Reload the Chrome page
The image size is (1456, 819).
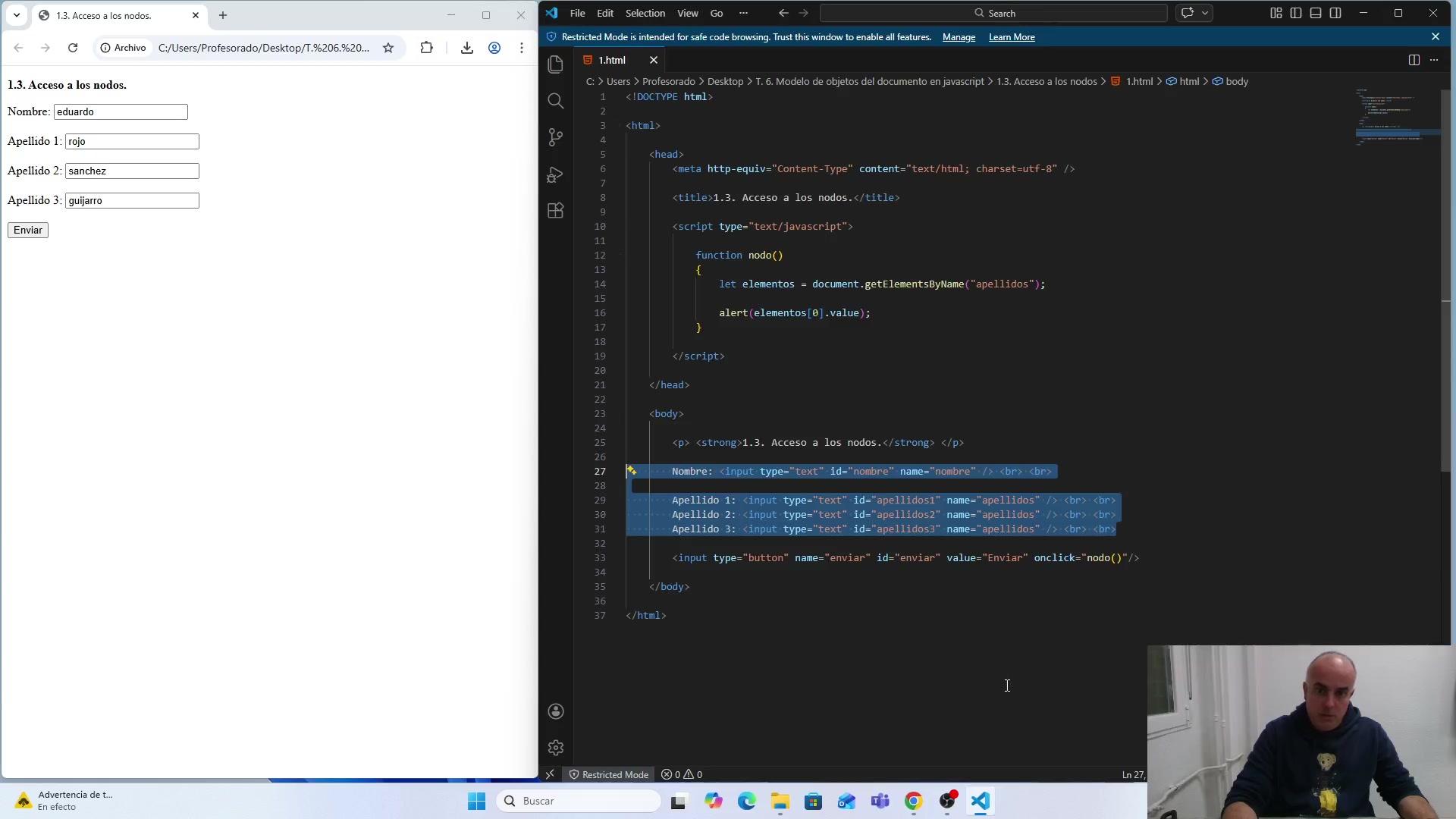click(x=73, y=48)
